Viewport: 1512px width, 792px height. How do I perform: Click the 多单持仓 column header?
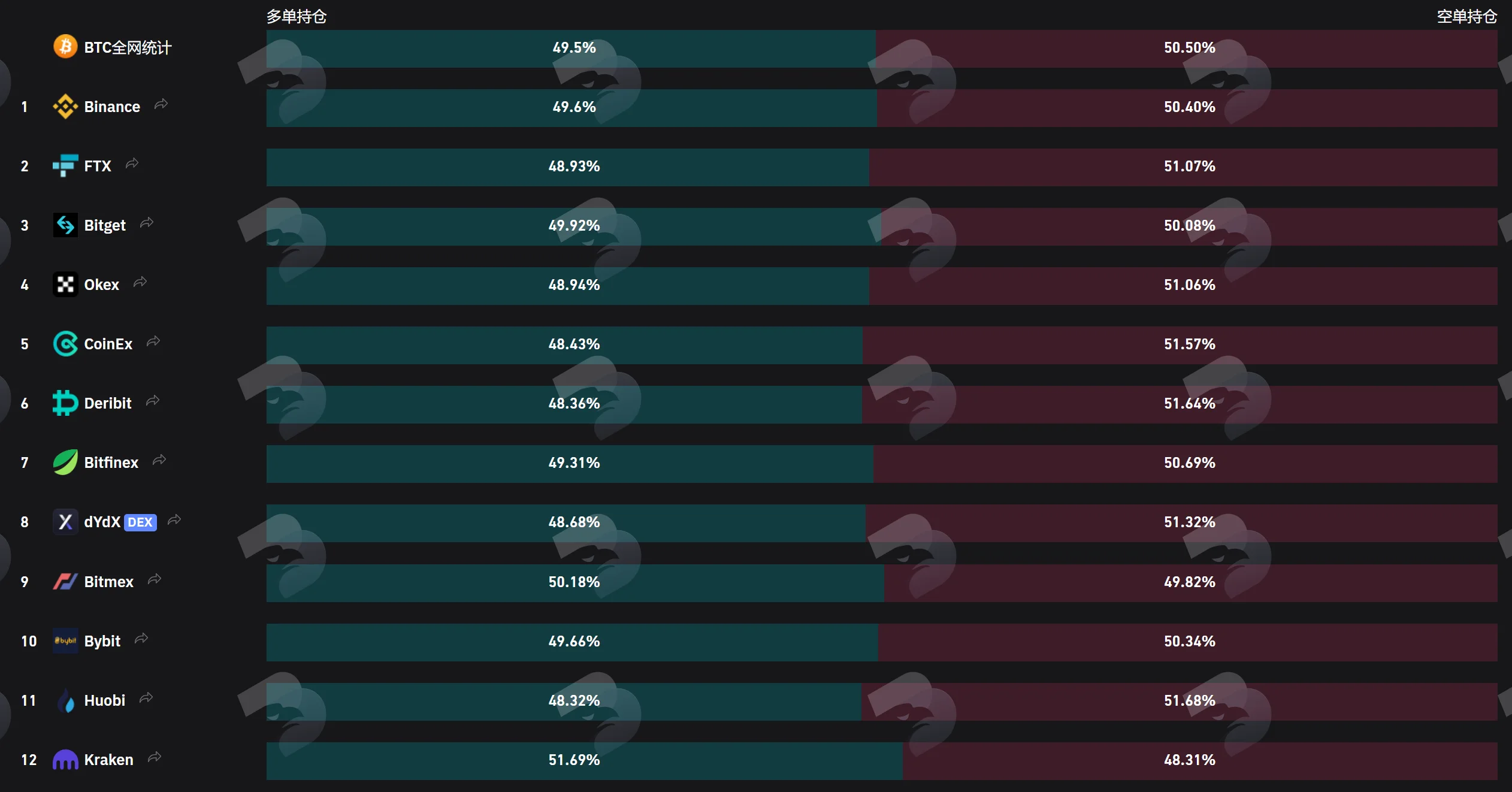(297, 16)
